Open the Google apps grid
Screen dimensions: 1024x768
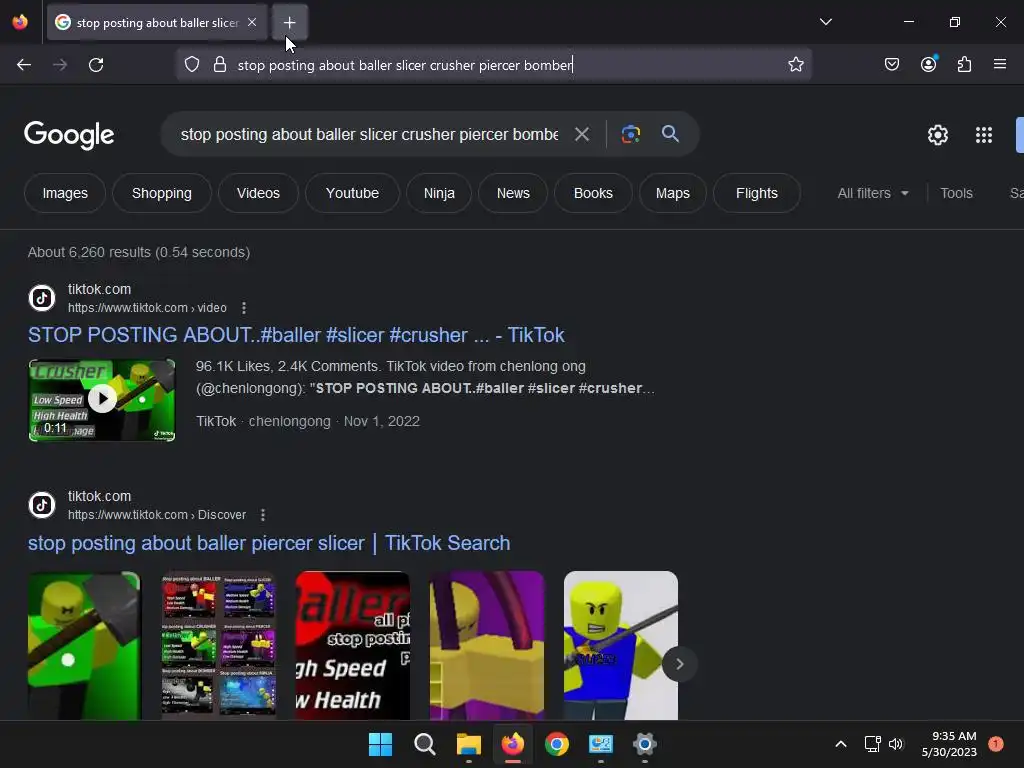click(984, 135)
